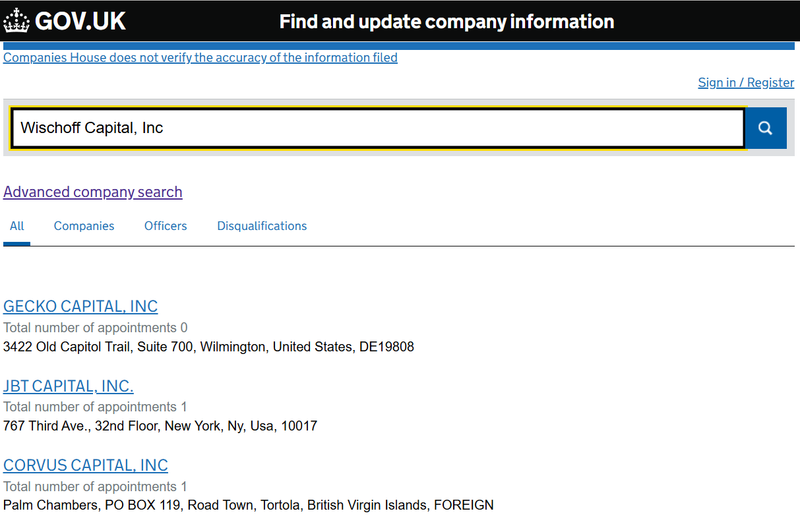Click the GOV.UK wordmark in header
This screenshot has width=800, height=520.
coord(80,21)
